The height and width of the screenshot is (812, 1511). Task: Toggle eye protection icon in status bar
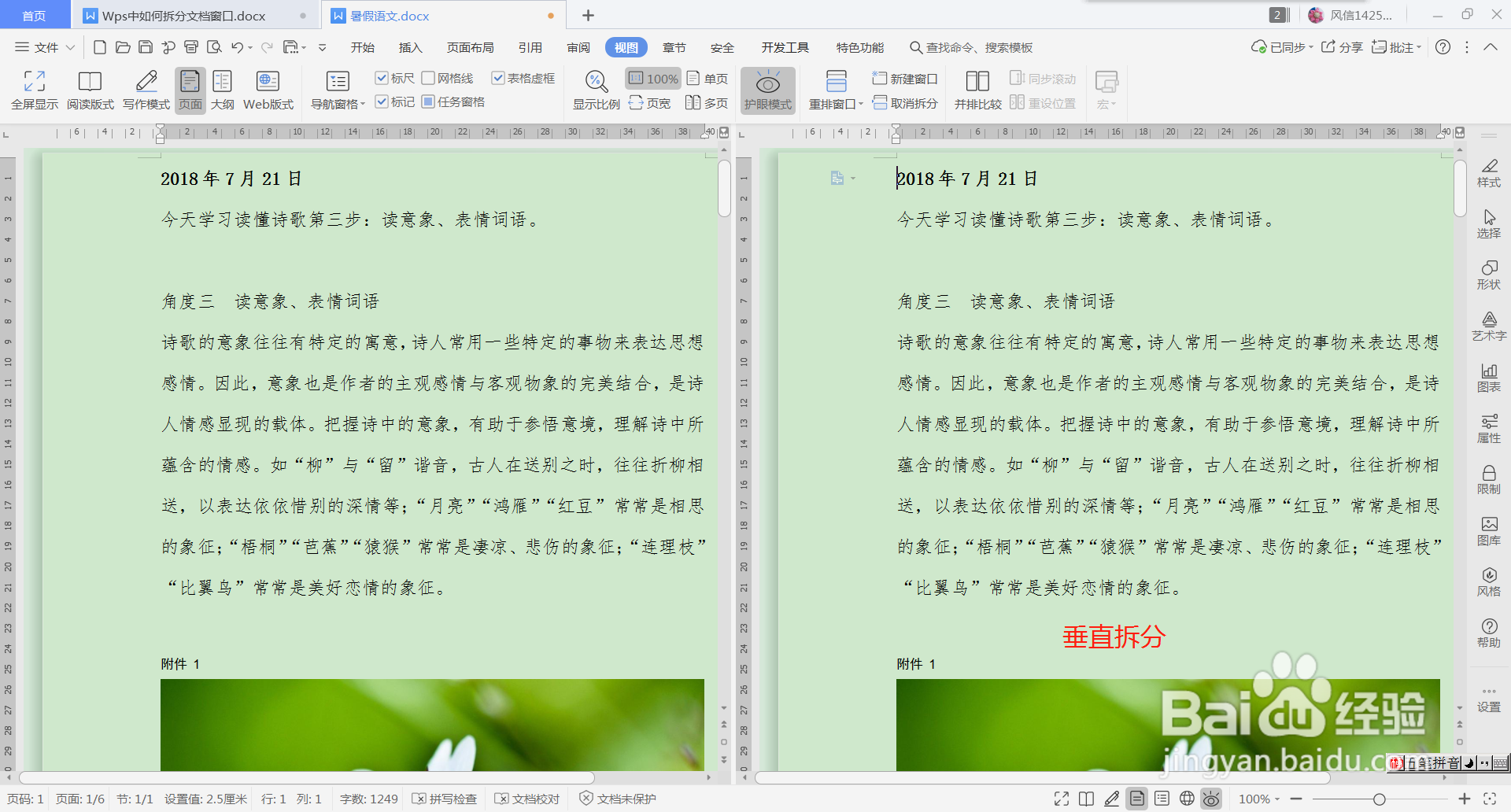point(1211,799)
